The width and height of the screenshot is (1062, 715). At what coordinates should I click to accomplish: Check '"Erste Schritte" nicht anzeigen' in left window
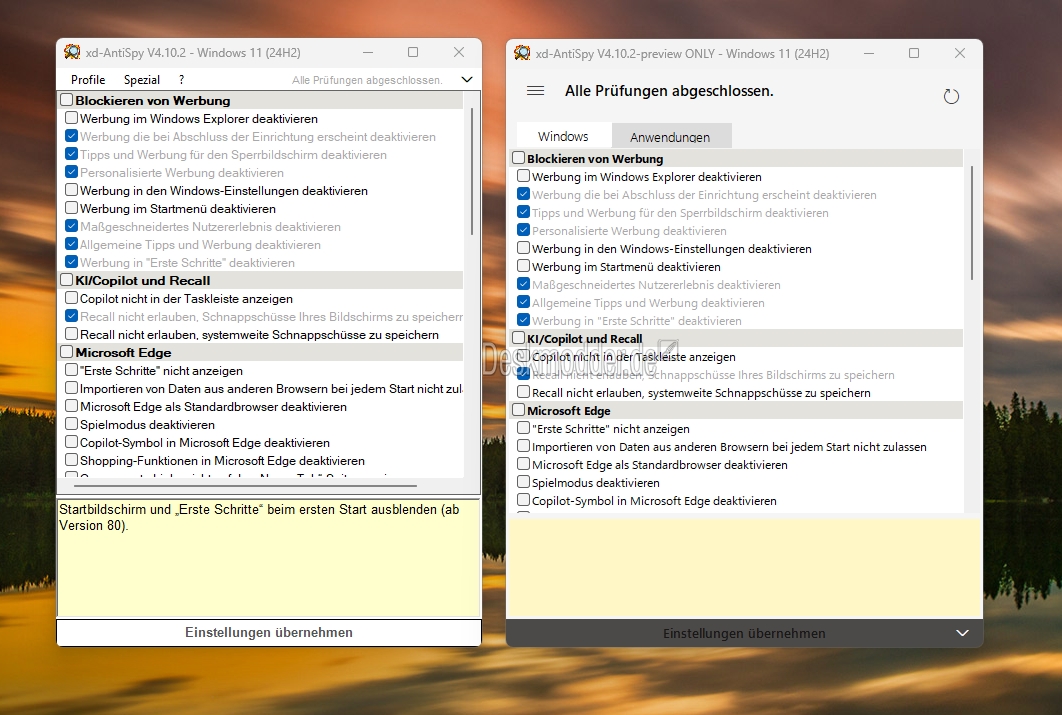coord(71,370)
